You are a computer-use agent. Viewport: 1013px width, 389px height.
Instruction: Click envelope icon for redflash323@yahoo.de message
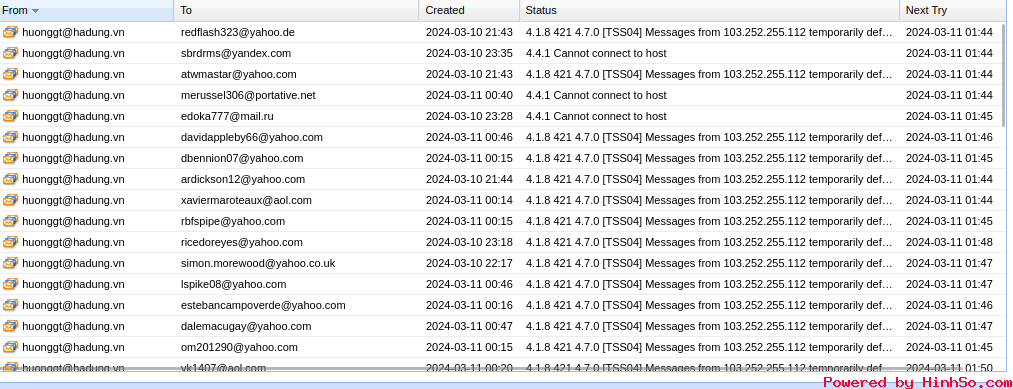pos(10,32)
